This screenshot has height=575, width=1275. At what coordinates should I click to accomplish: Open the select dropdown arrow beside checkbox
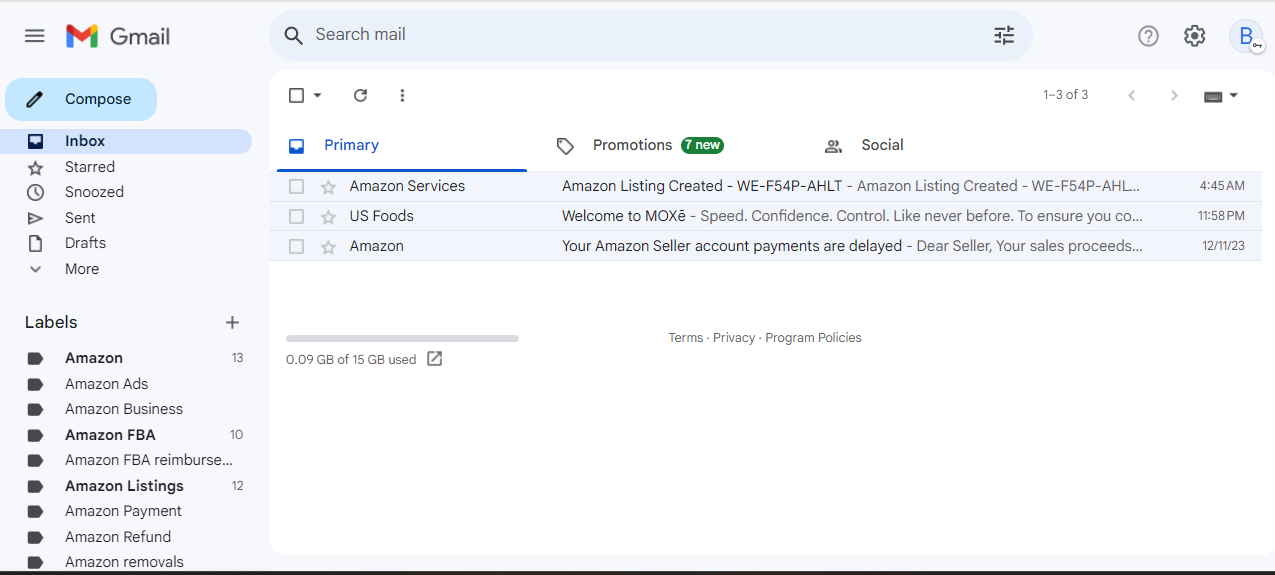318,95
